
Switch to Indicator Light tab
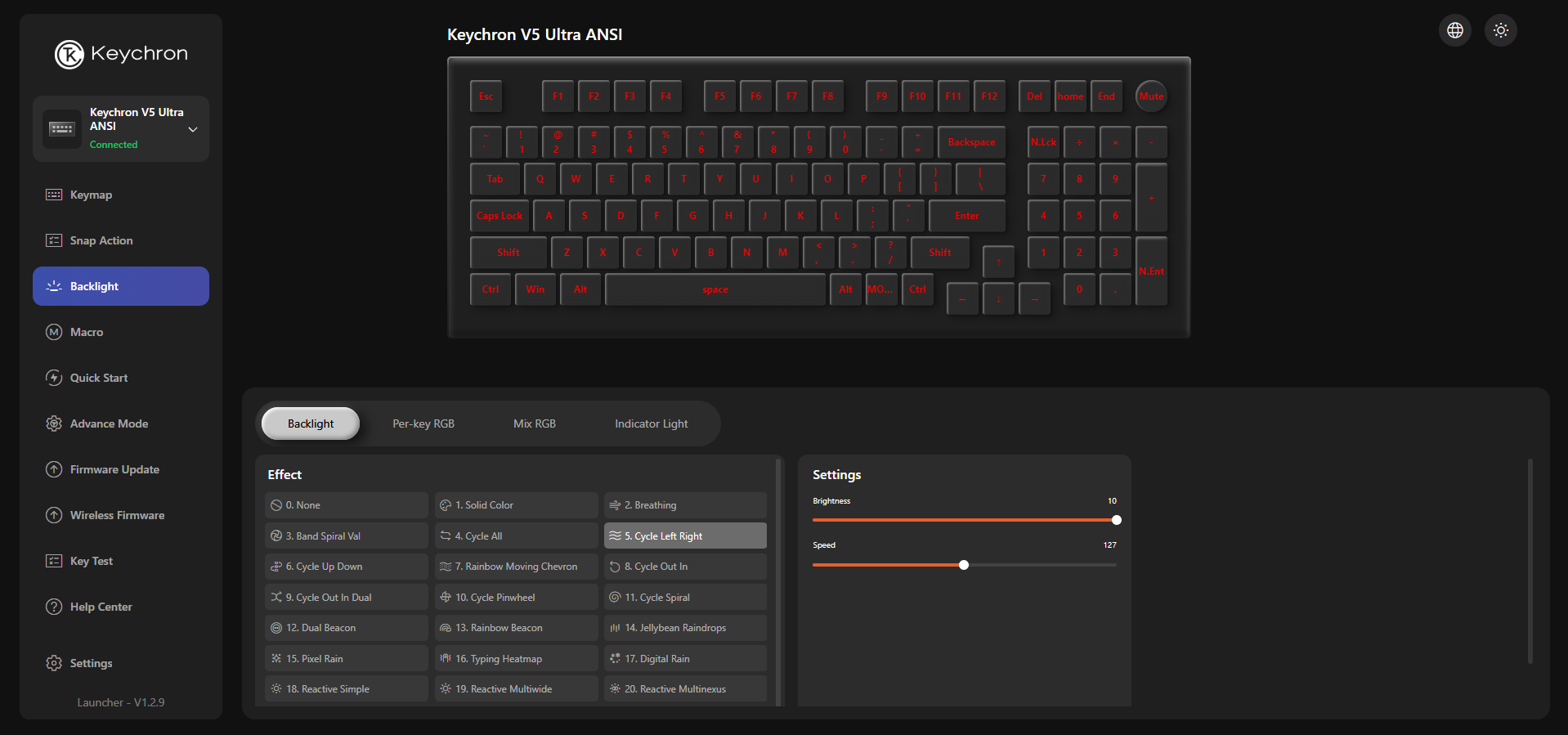tap(652, 424)
